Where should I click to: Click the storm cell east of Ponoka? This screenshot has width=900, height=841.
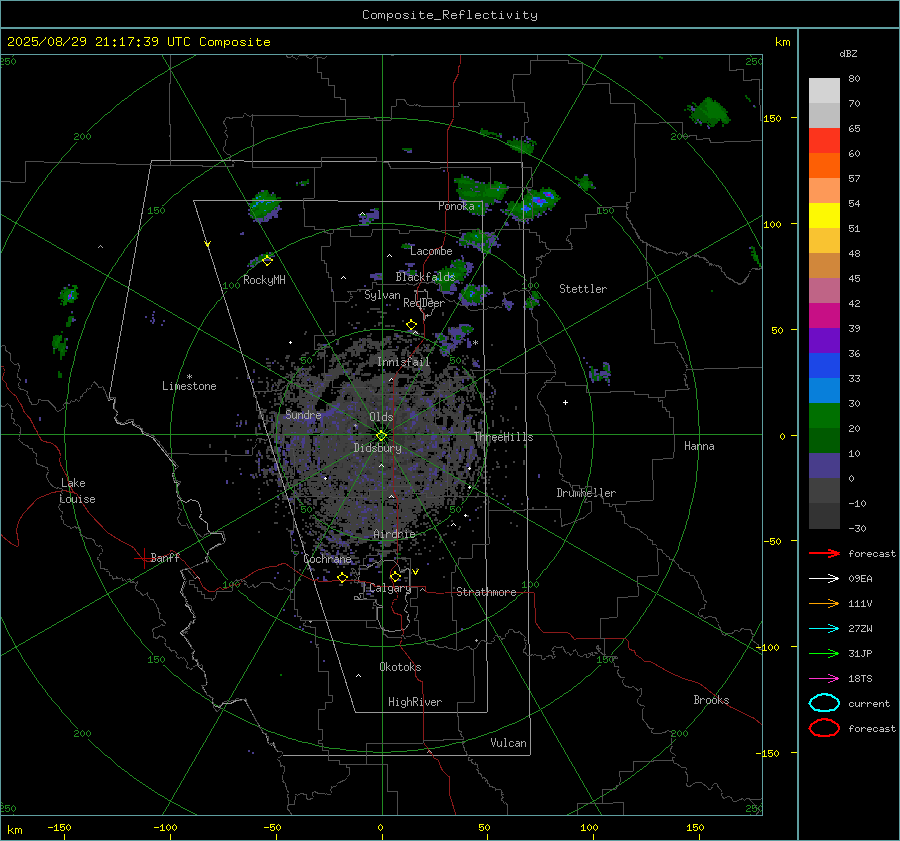(533, 204)
